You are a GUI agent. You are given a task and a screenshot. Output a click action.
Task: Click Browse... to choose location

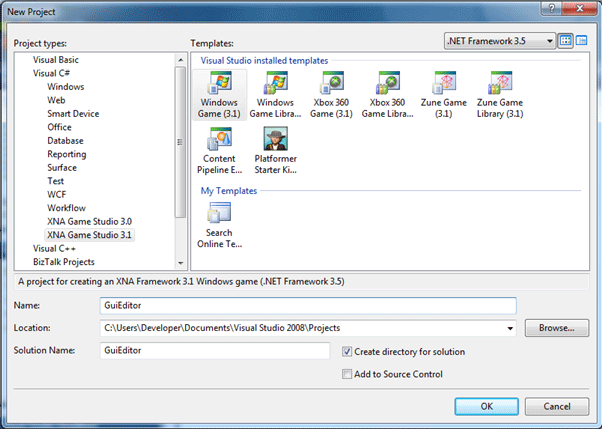(x=557, y=328)
